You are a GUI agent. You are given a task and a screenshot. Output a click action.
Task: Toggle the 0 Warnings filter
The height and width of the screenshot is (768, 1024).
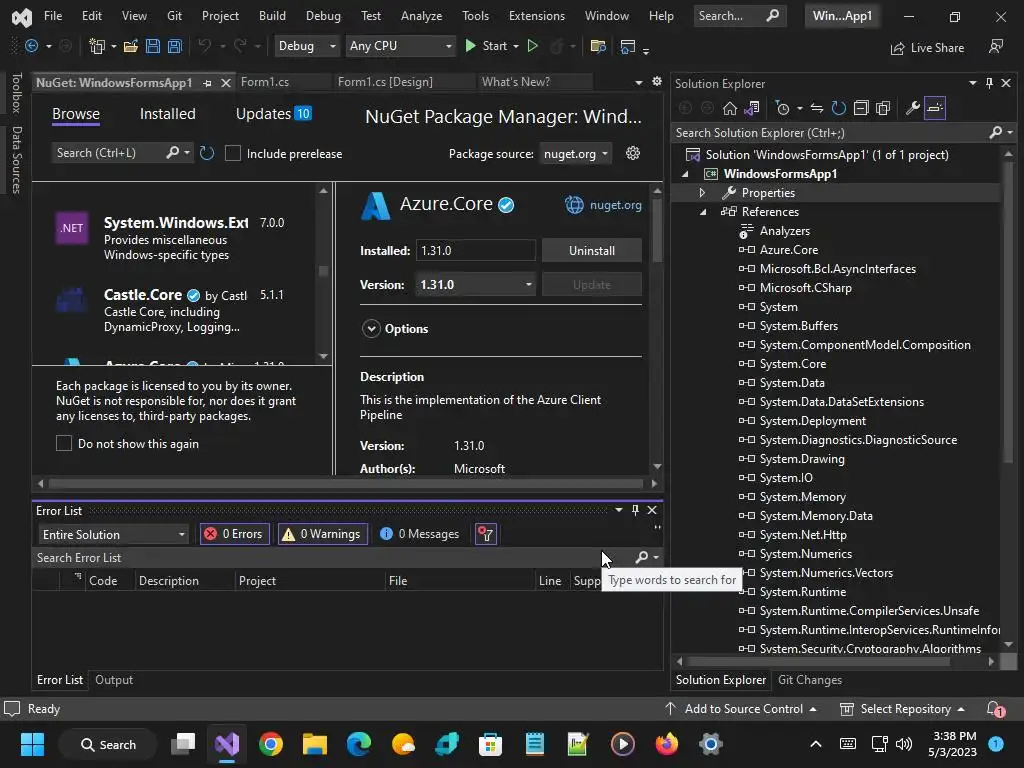click(323, 534)
